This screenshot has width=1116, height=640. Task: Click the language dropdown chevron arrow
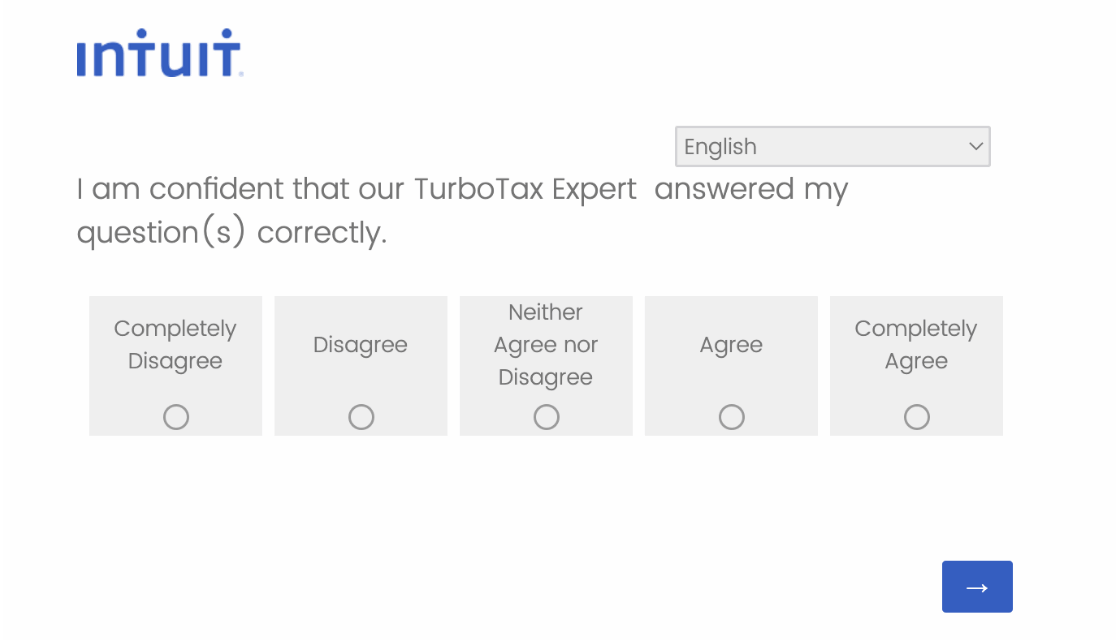coord(976,147)
